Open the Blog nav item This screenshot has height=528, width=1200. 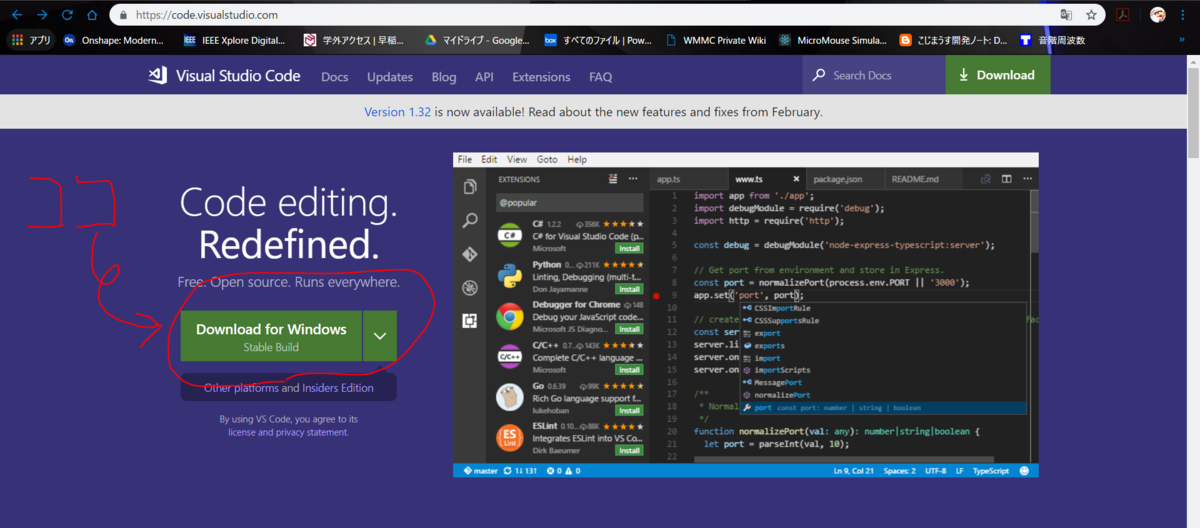(x=444, y=77)
